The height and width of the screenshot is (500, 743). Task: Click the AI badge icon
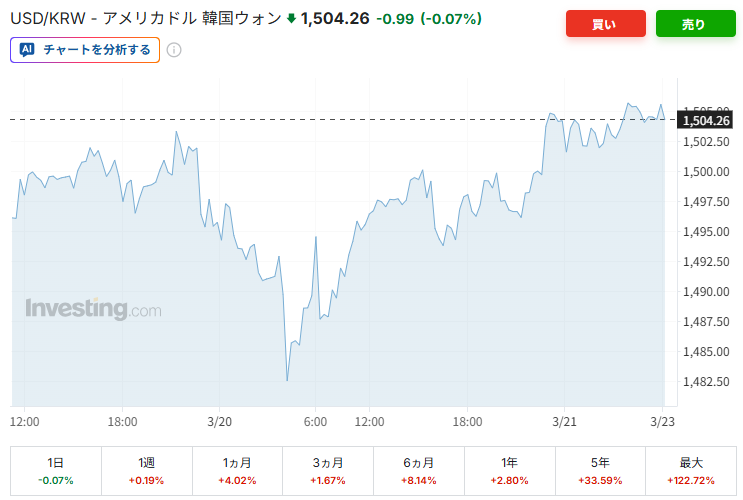click(x=27, y=49)
